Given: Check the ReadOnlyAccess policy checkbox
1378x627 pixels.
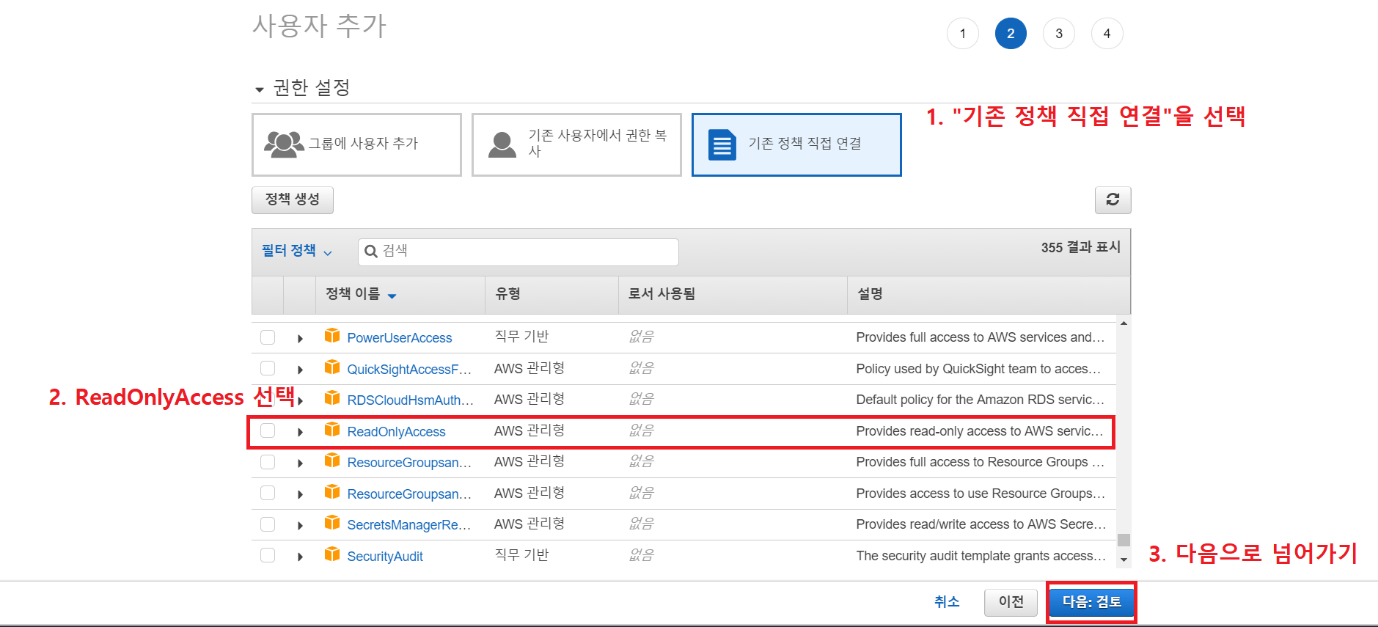Looking at the screenshot, I should click(x=267, y=431).
